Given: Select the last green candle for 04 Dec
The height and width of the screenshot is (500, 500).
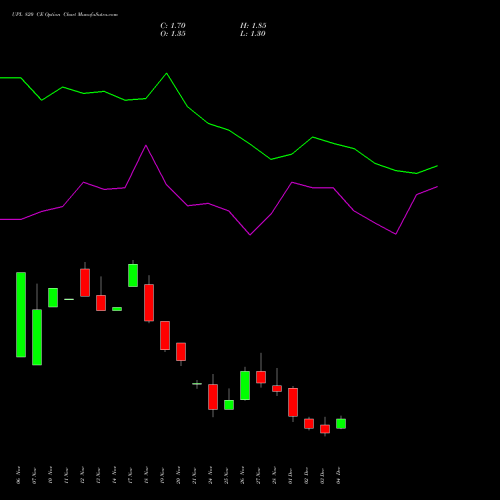Looking at the screenshot, I should [341, 424].
